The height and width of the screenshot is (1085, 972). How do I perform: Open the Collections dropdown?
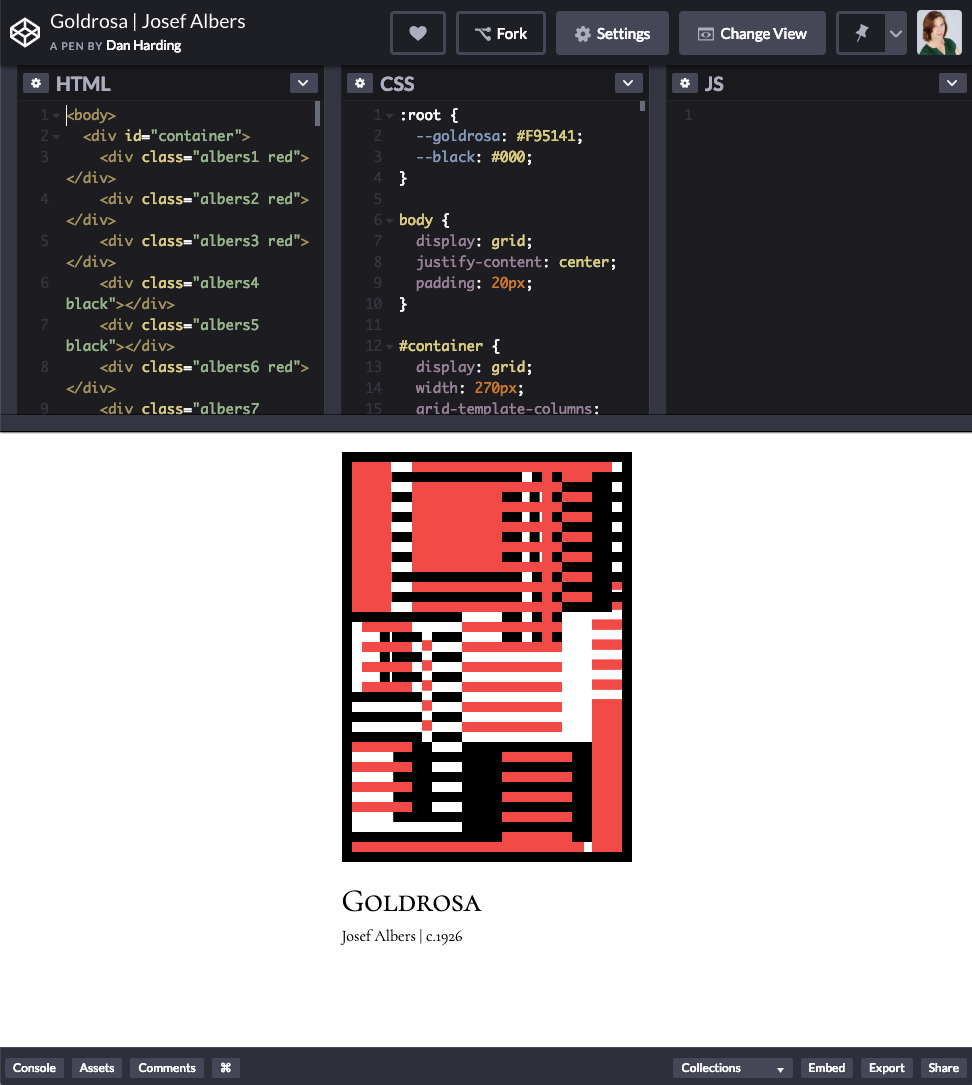tap(733, 1068)
